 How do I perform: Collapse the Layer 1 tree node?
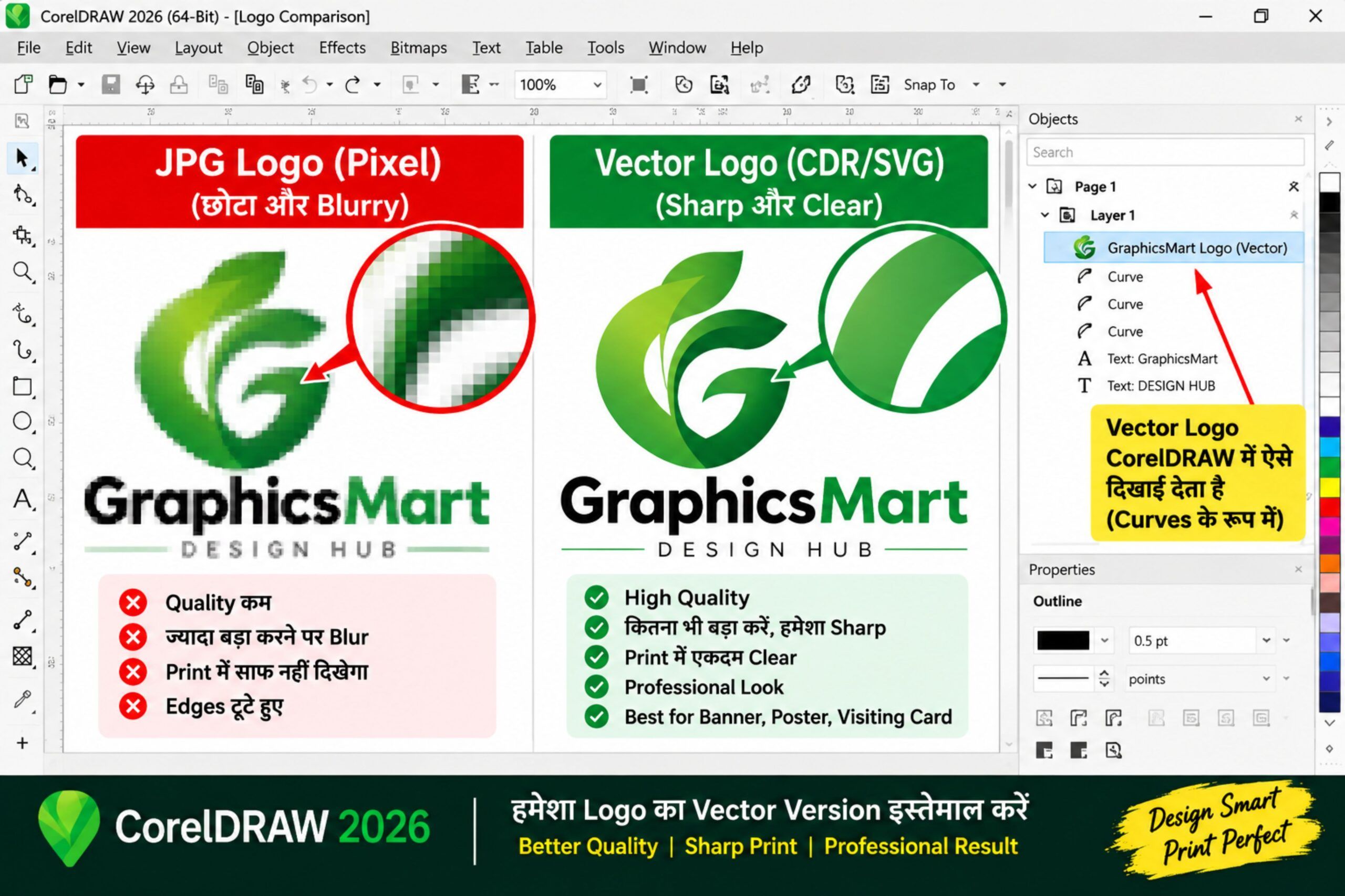point(1045,215)
